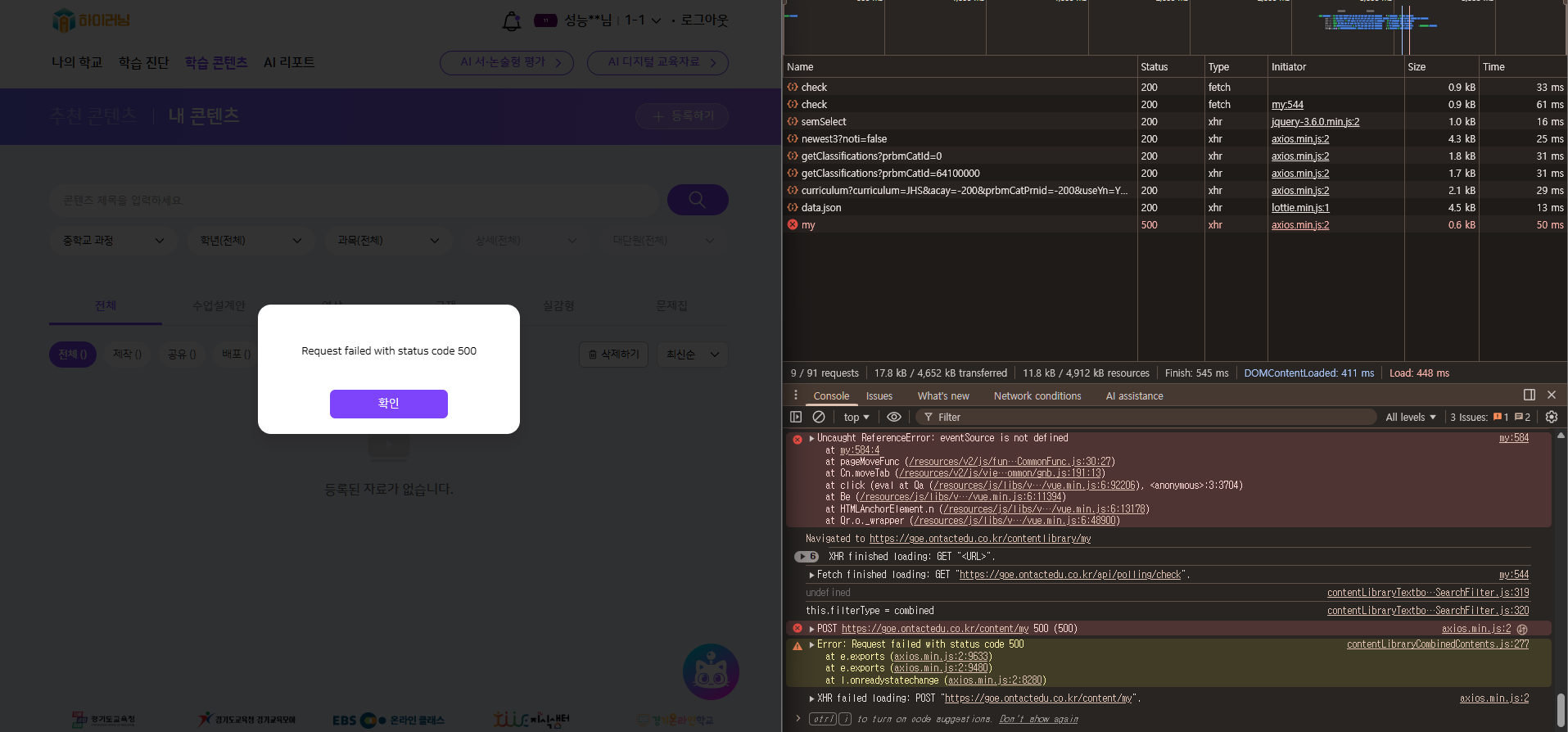Create a live expression with eye icon

[x=894, y=417]
